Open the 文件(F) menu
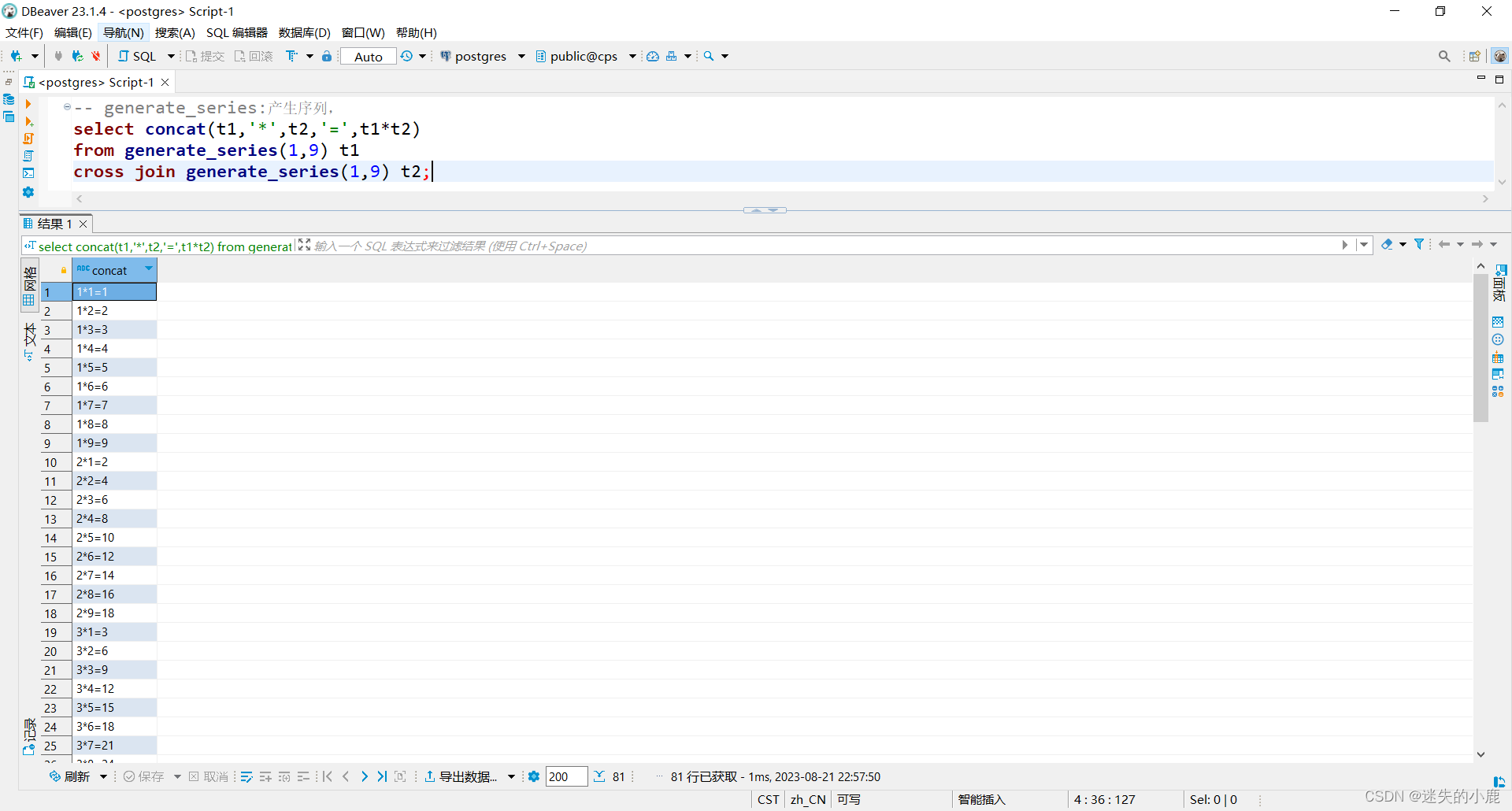1512x811 pixels. 24,32
